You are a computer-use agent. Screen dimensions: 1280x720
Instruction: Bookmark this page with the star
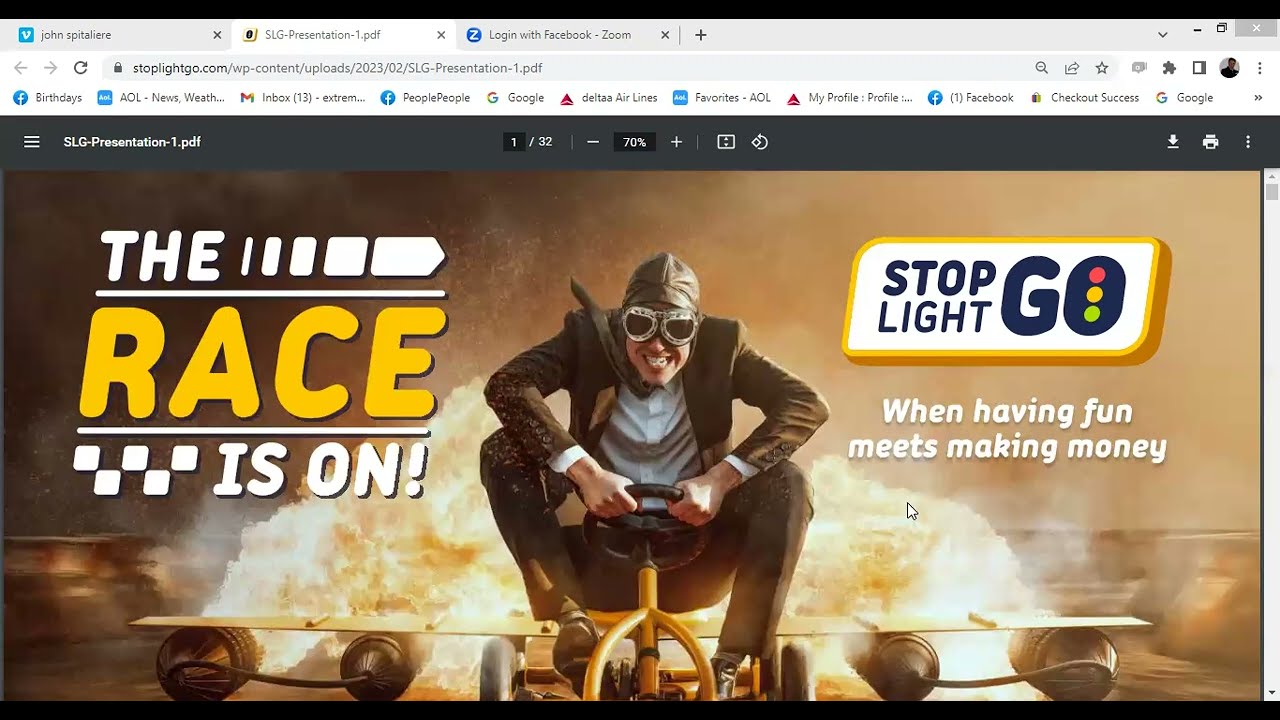pos(1102,68)
